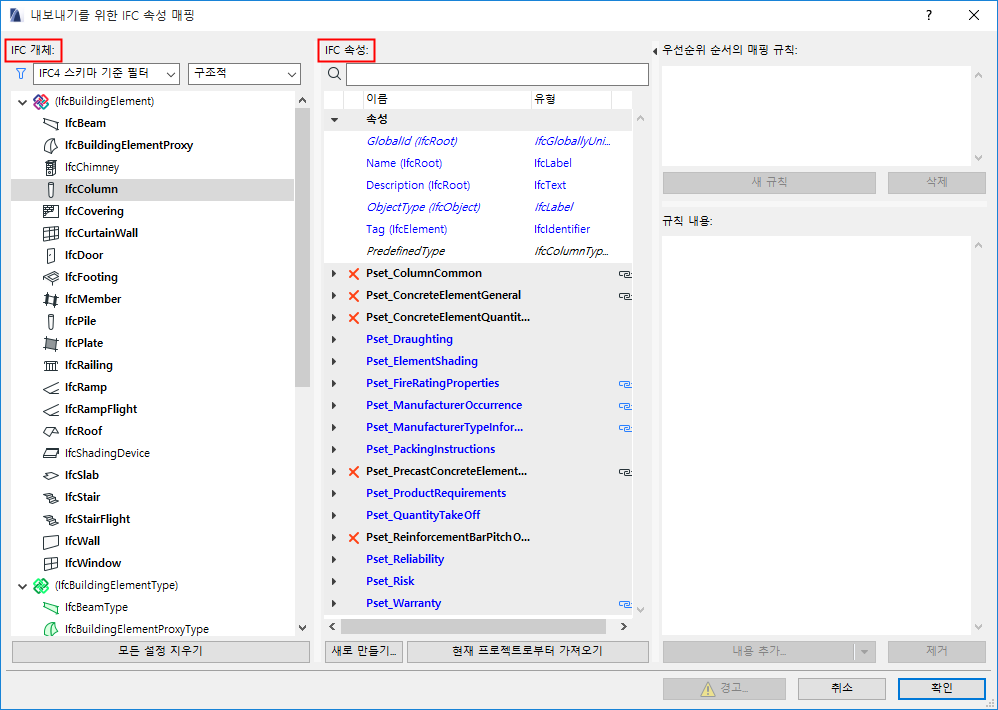998x710 pixels.
Task: Open the IFC4 스키마 기준 필터 dropdown
Action: tap(106, 74)
